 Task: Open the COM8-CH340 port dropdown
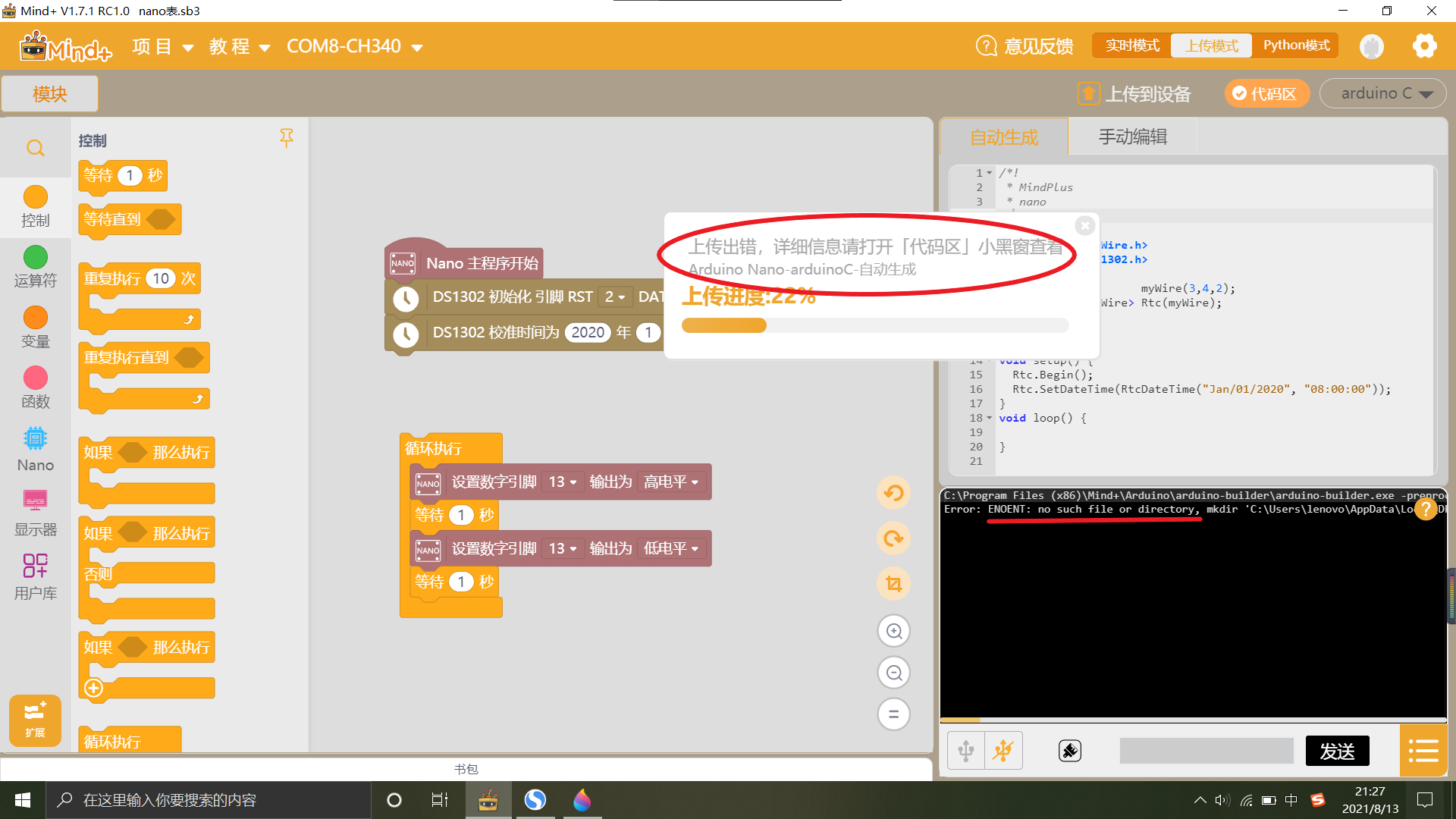click(354, 46)
